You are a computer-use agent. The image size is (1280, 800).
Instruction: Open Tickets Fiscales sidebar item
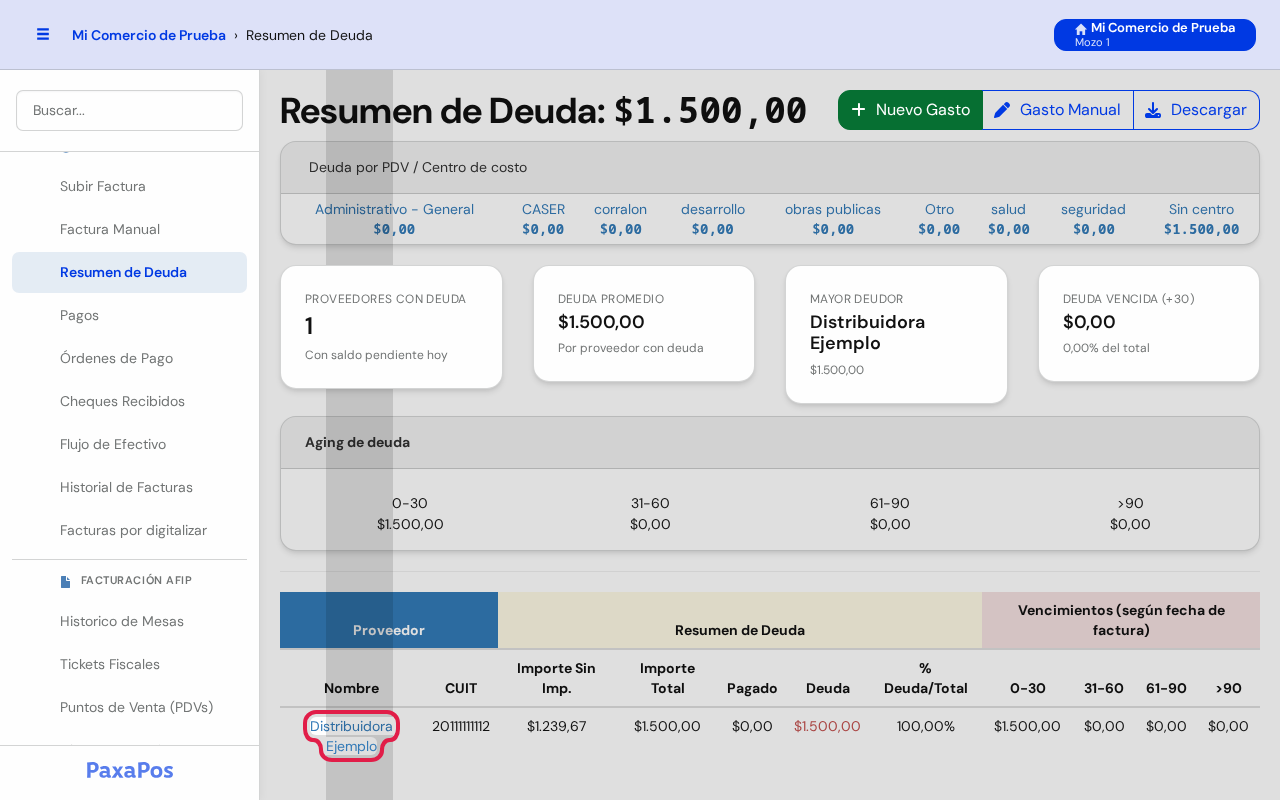coord(129,664)
